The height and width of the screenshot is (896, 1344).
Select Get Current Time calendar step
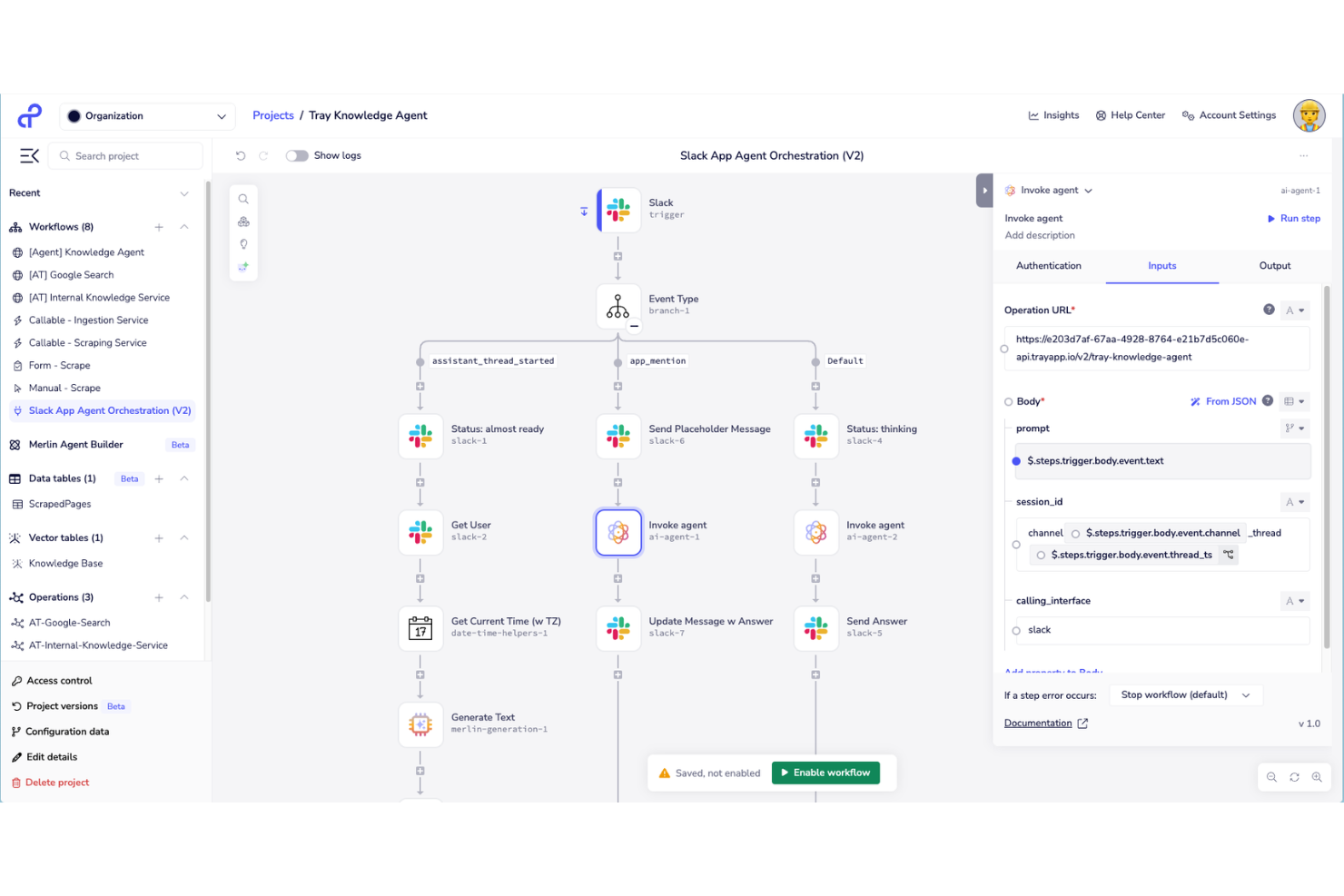pyautogui.click(x=420, y=628)
